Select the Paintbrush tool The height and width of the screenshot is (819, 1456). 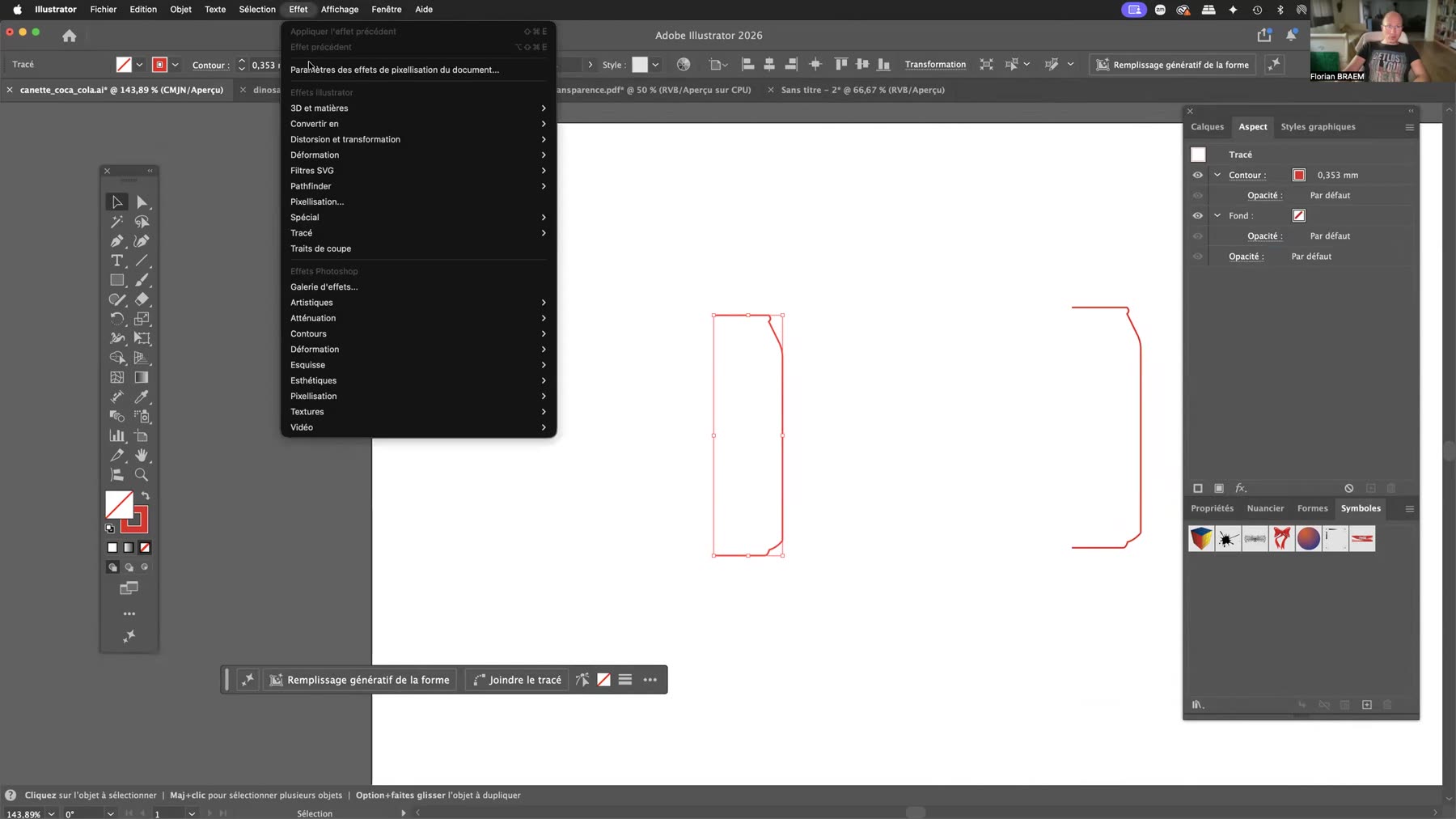click(142, 280)
